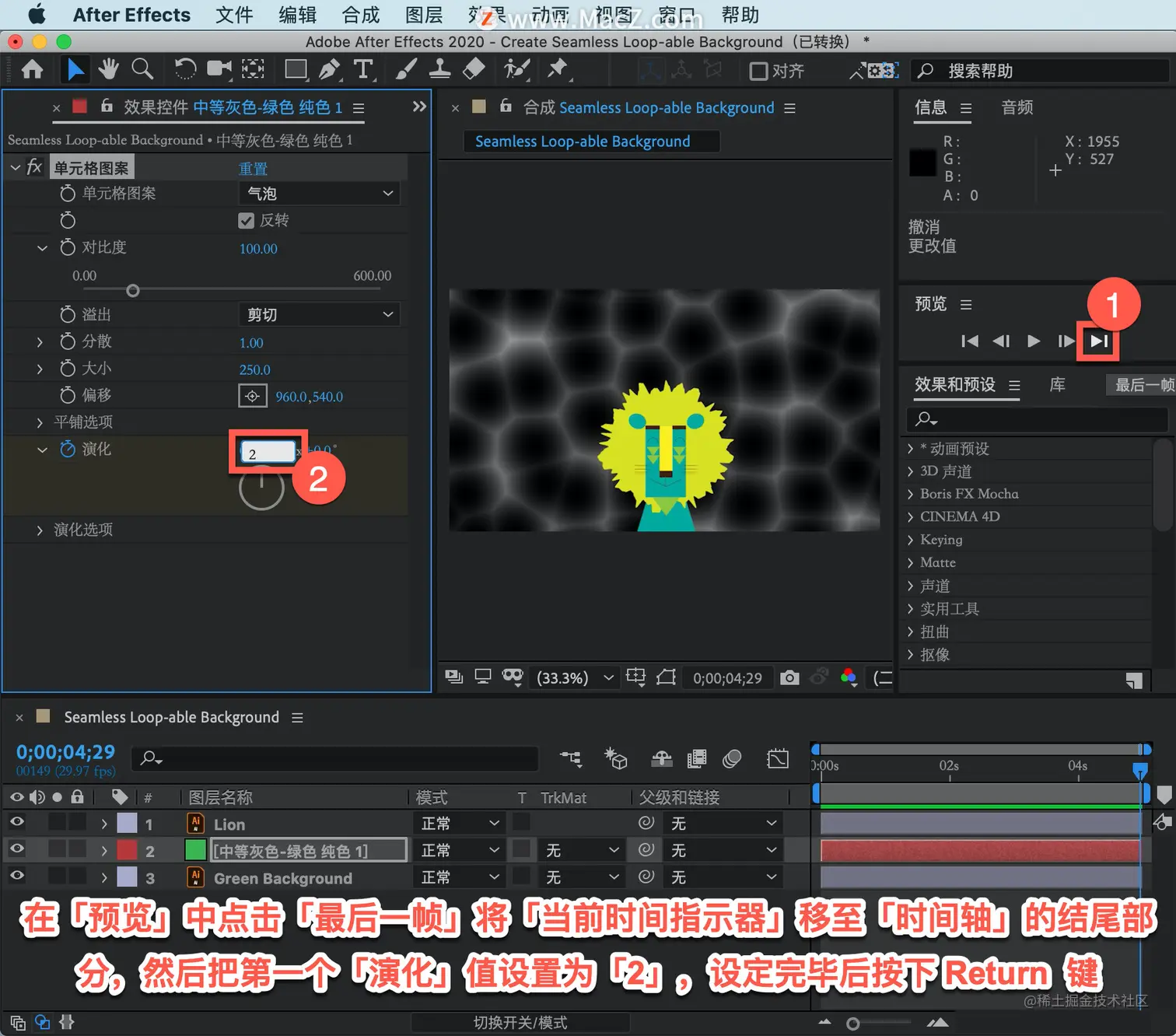Toggle mask and shape path visibility icon
Screen dimensions: 1176x1036
(x=512, y=677)
